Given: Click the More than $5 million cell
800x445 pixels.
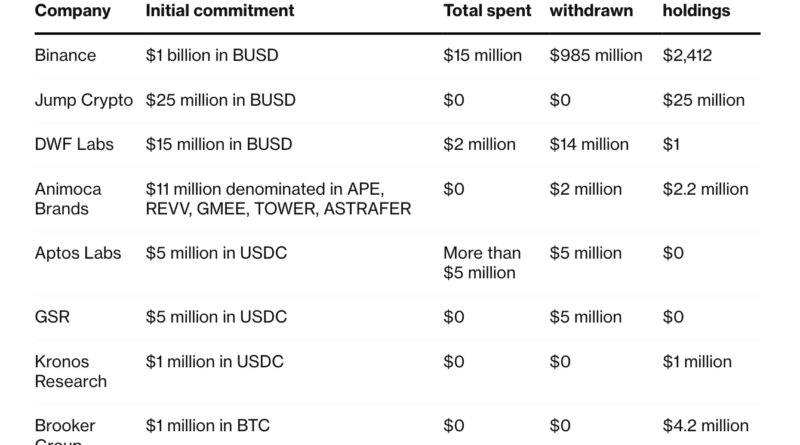Looking at the screenshot, I should coord(481,263).
